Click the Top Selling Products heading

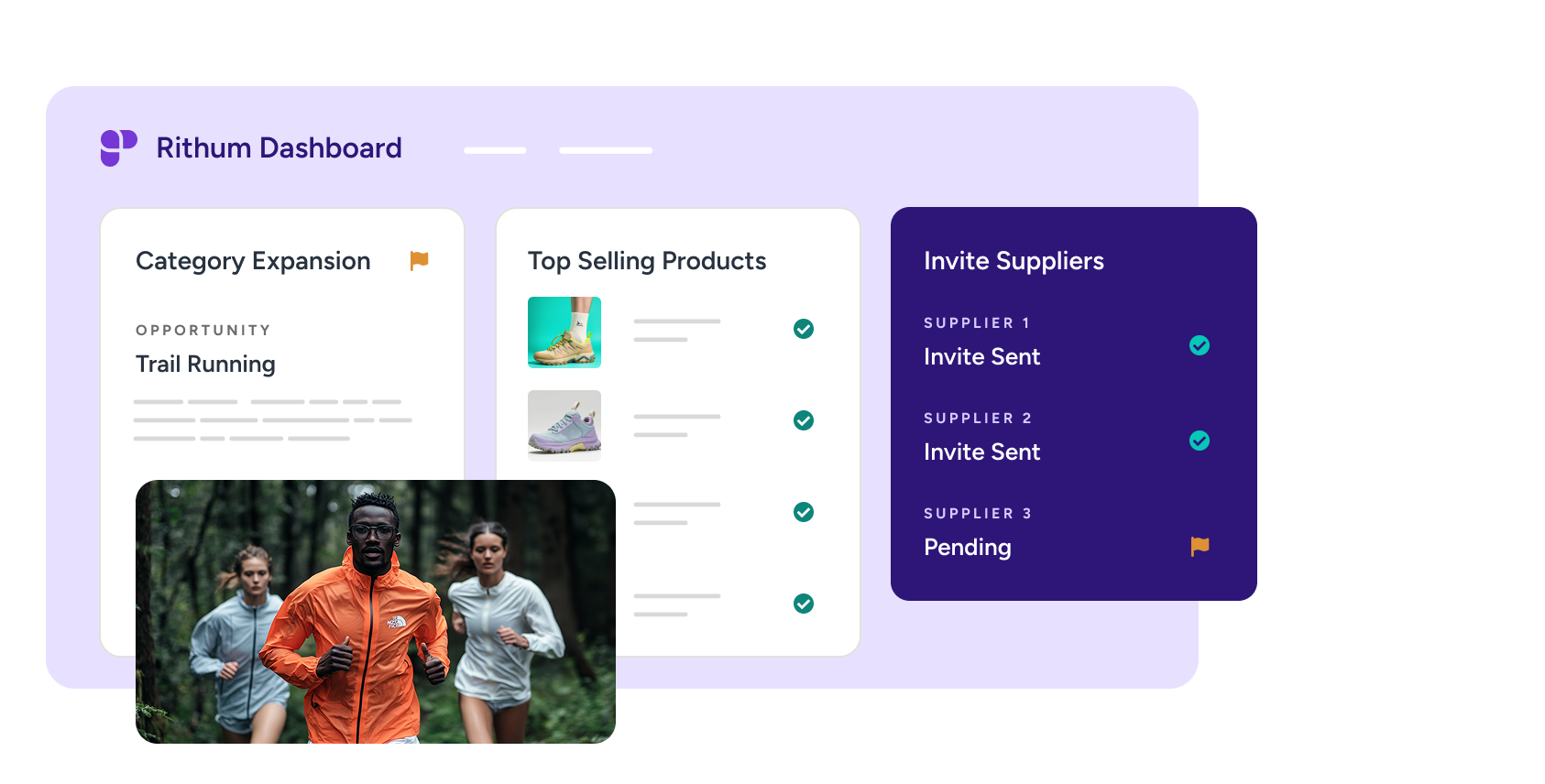click(x=647, y=261)
